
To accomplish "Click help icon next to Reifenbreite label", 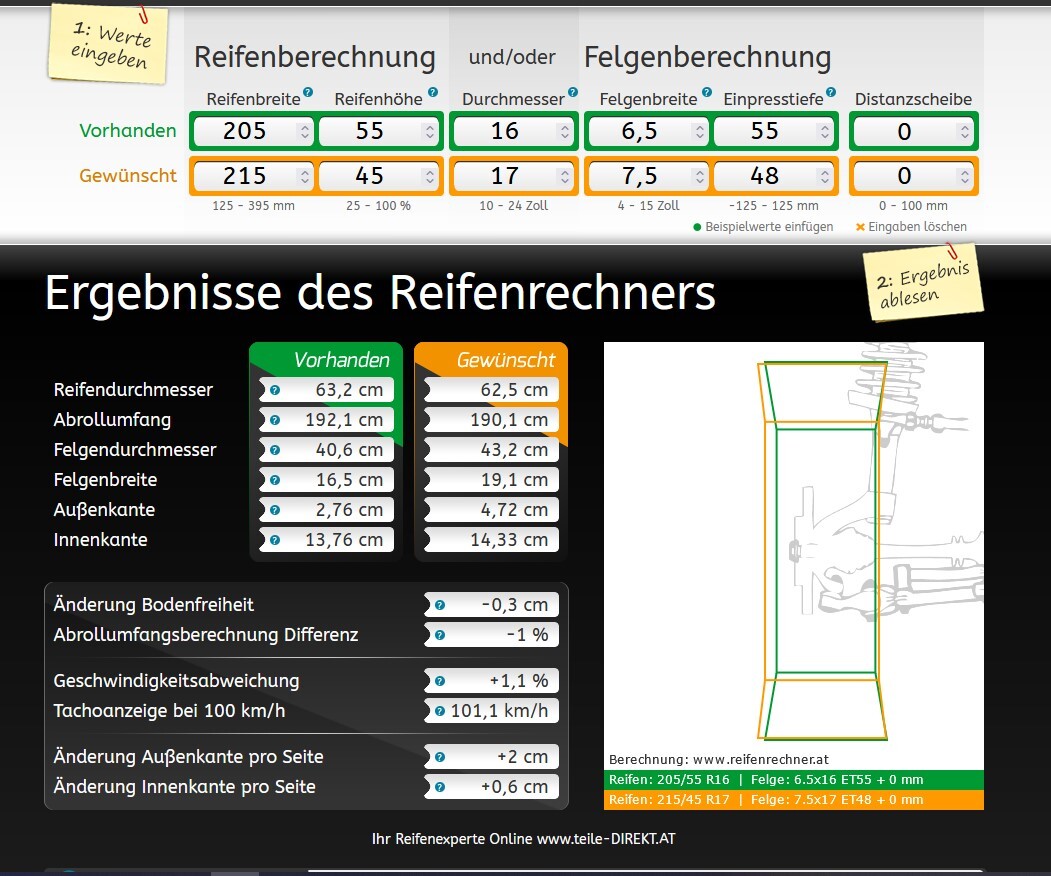I will pyautogui.click(x=308, y=92).
